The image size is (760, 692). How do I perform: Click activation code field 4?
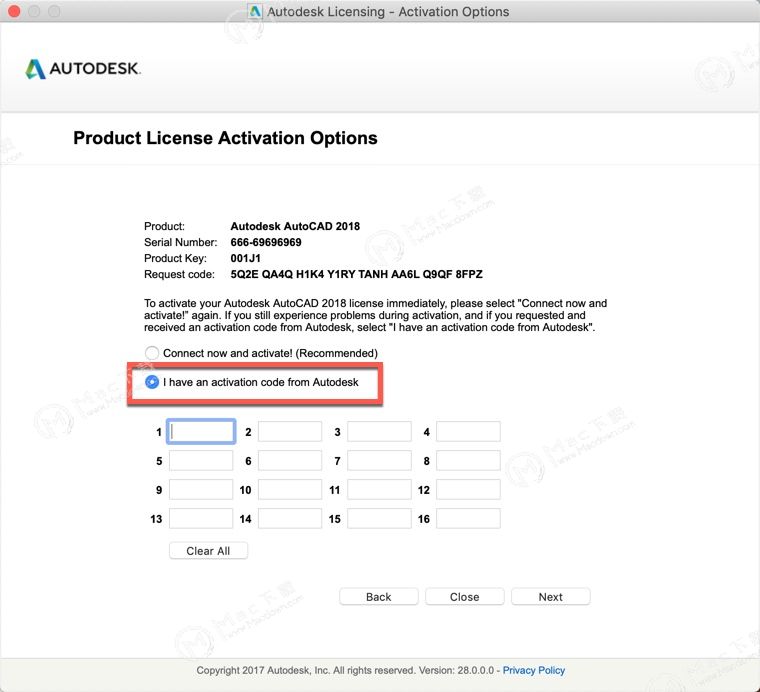tap(468, 432)
